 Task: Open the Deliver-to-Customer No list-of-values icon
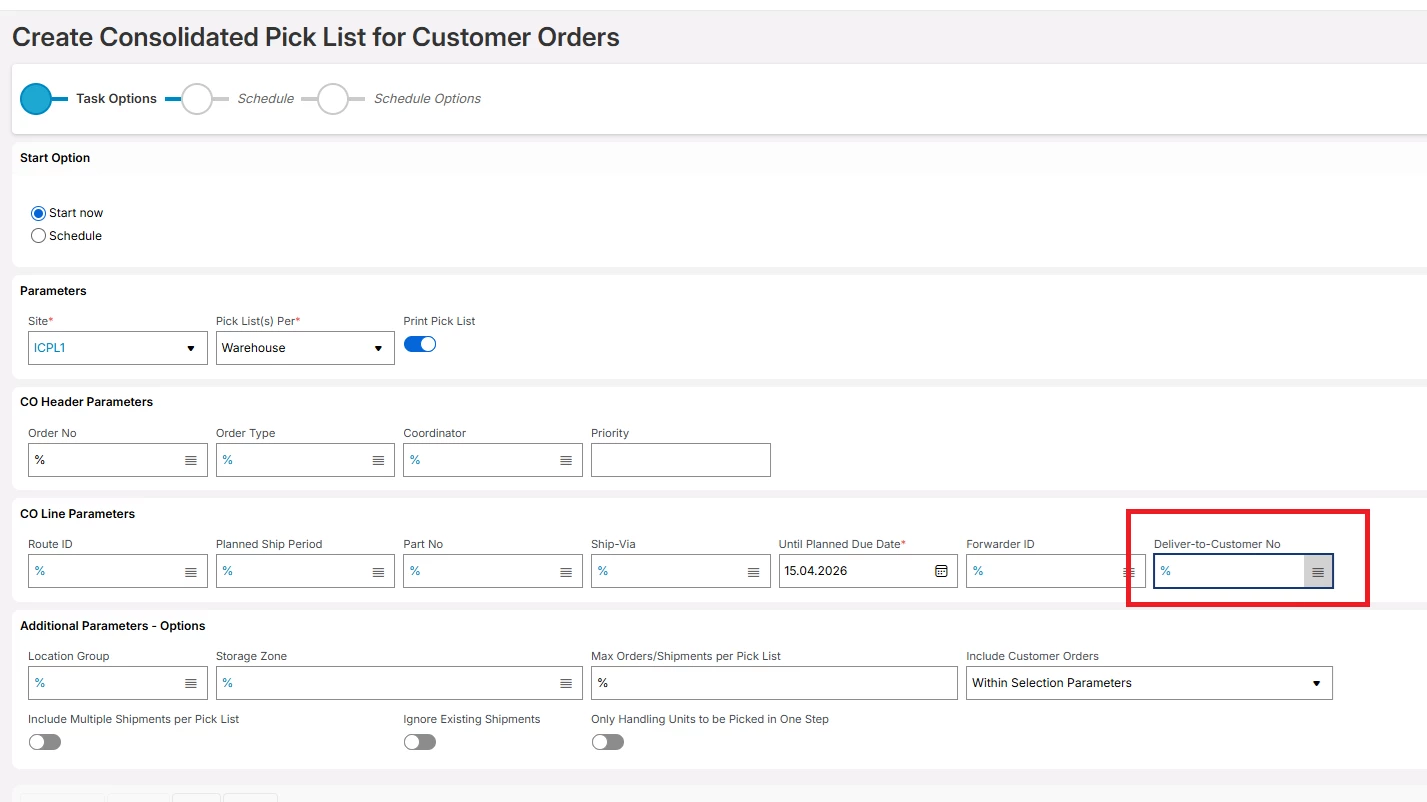click(1318, 572)
